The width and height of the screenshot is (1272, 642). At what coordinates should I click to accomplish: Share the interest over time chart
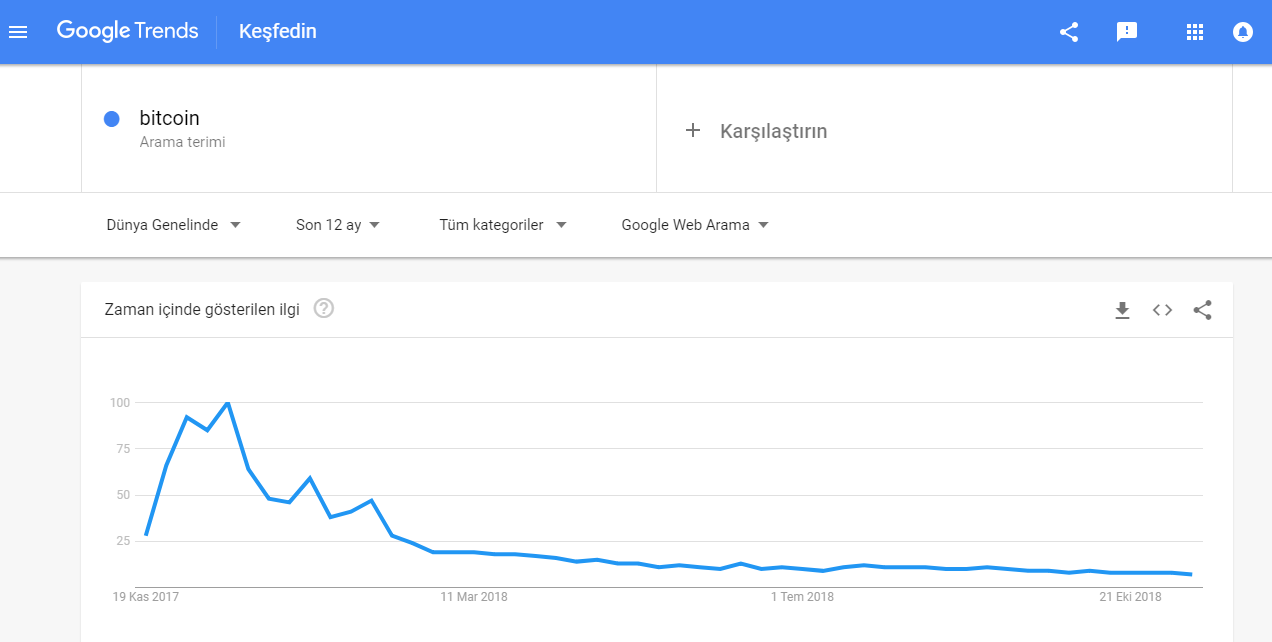pyautogui.click(x=1202, y=310)
